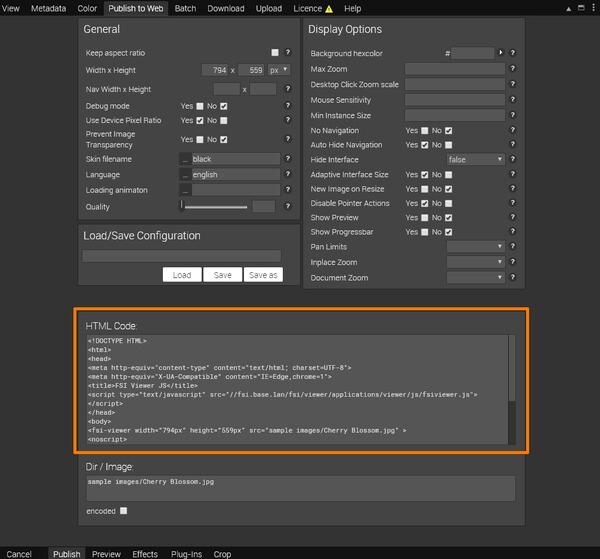
Task: Open help icon for No Navigation
Action: [x=513, y=130]
